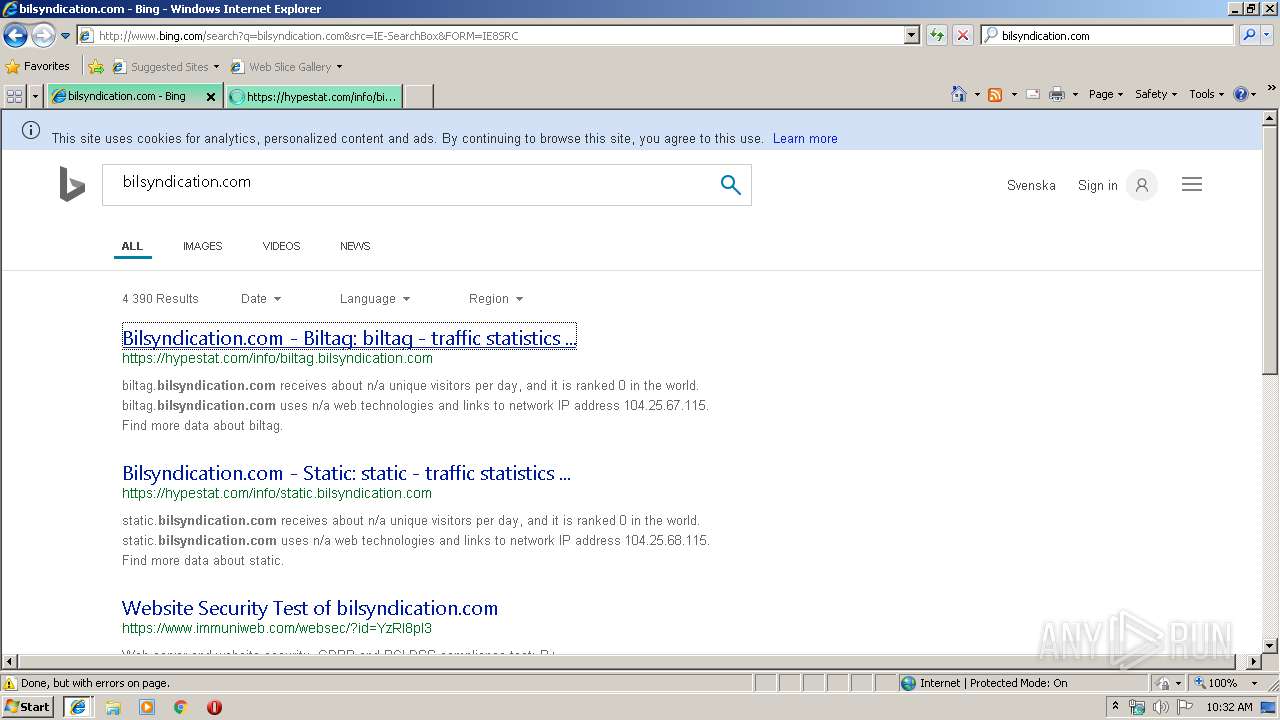Expand the Language filter dropdown
Image resolution: width=1280 pixels, height=720 pixels.
click(375, 299)
